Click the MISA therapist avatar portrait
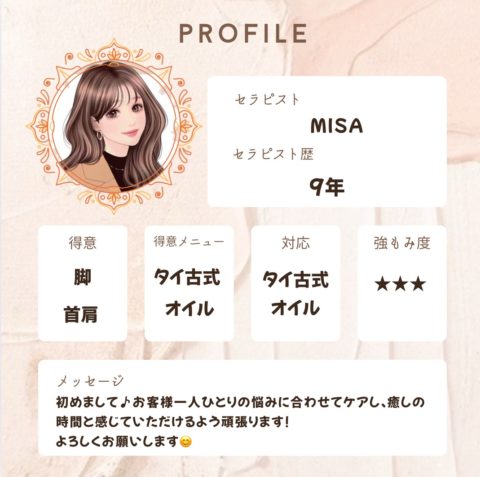 (x=114, y=126)
